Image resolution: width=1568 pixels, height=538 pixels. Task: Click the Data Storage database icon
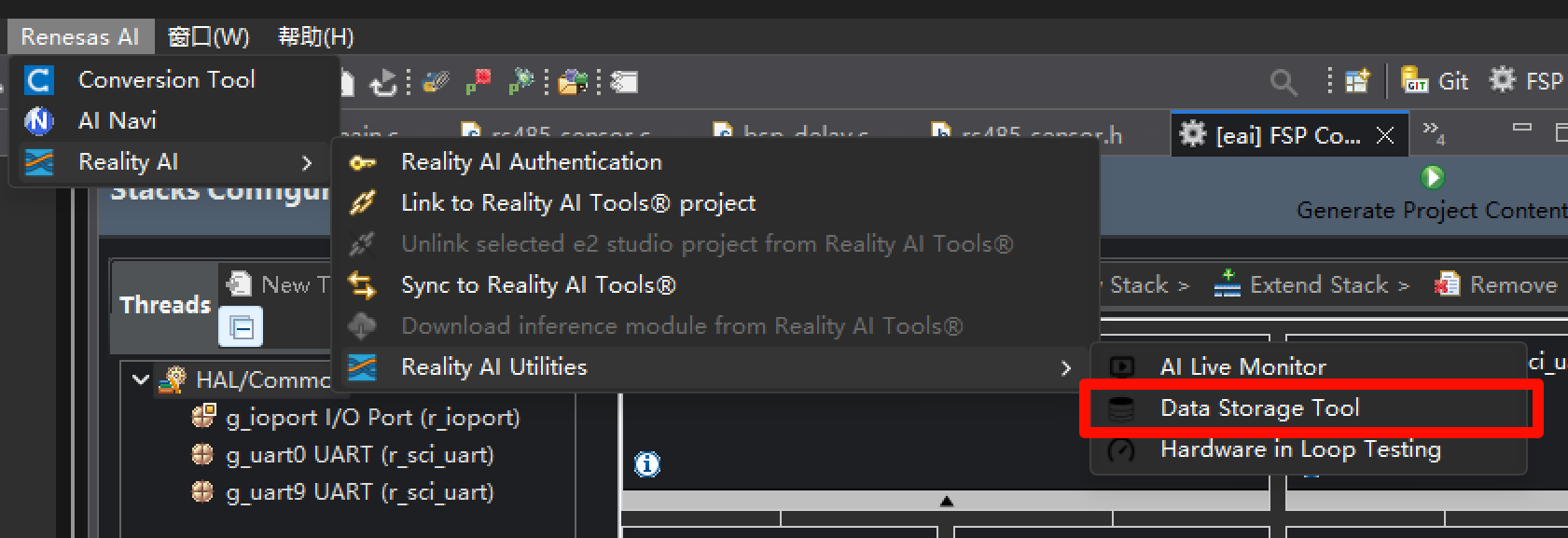1121,408
